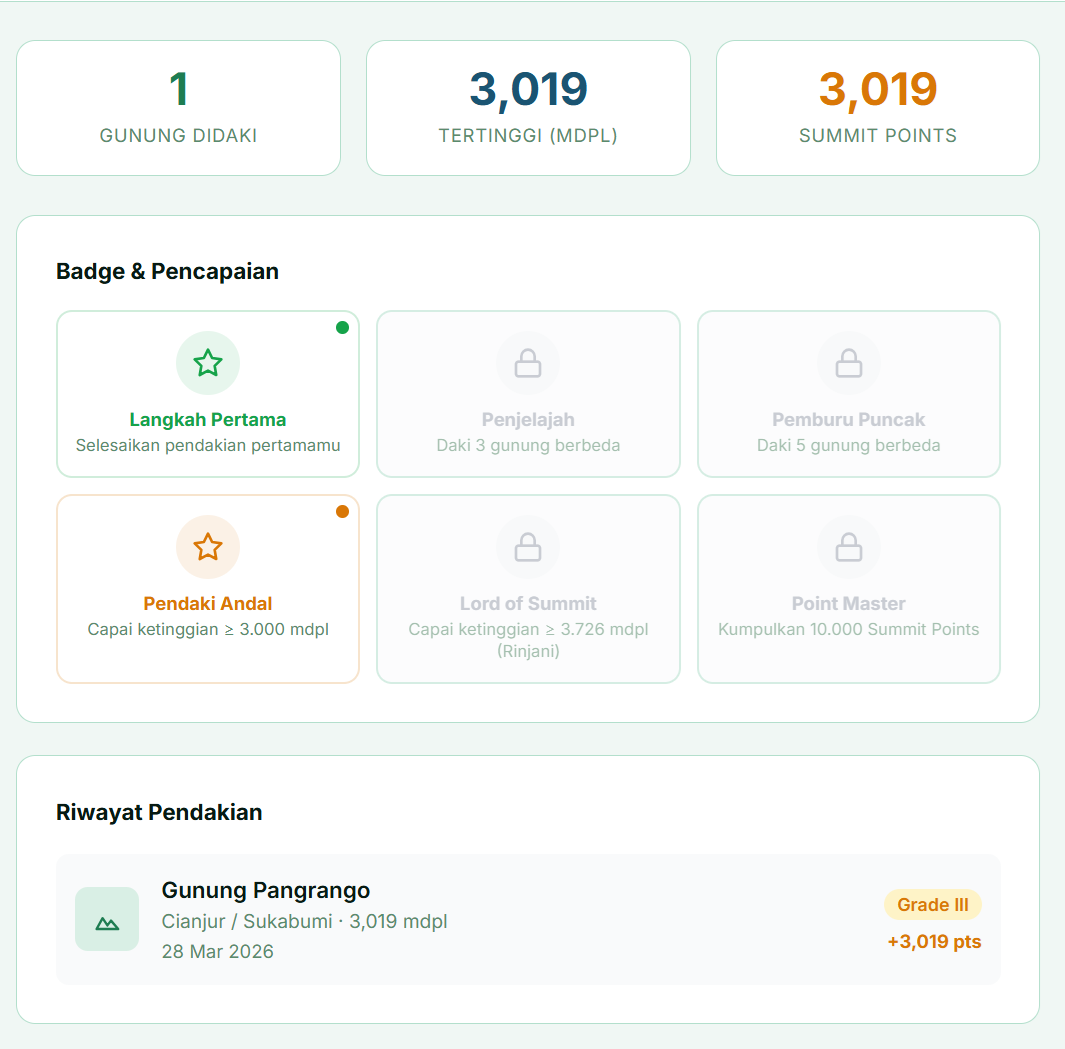The image size is (1065, 1049).
Task: Click the lock icon on Lord of Summit badge
Action: (528, 547)
